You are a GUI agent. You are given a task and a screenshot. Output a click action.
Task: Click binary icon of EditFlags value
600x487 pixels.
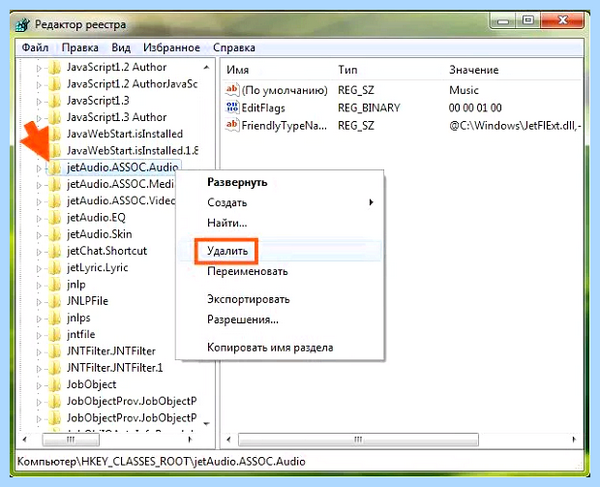point(232,107)
